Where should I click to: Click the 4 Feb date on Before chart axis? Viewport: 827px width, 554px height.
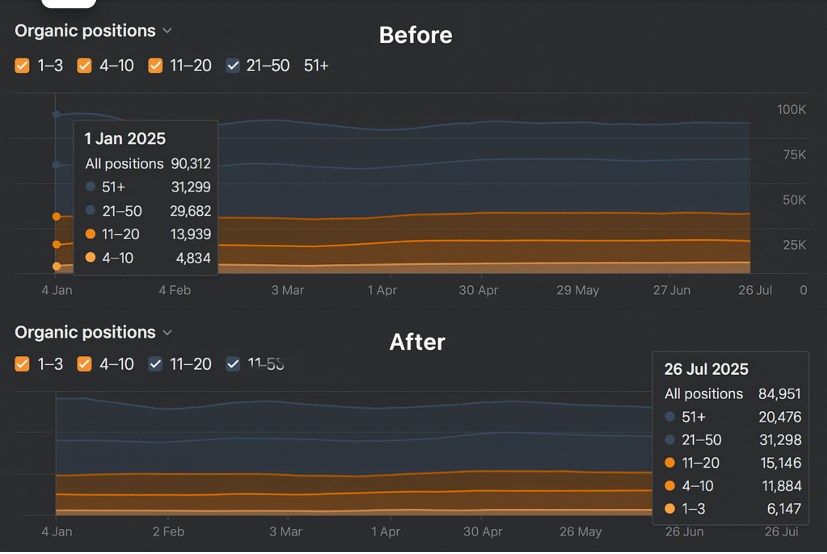pyautogui.click(x=174, y=290)
